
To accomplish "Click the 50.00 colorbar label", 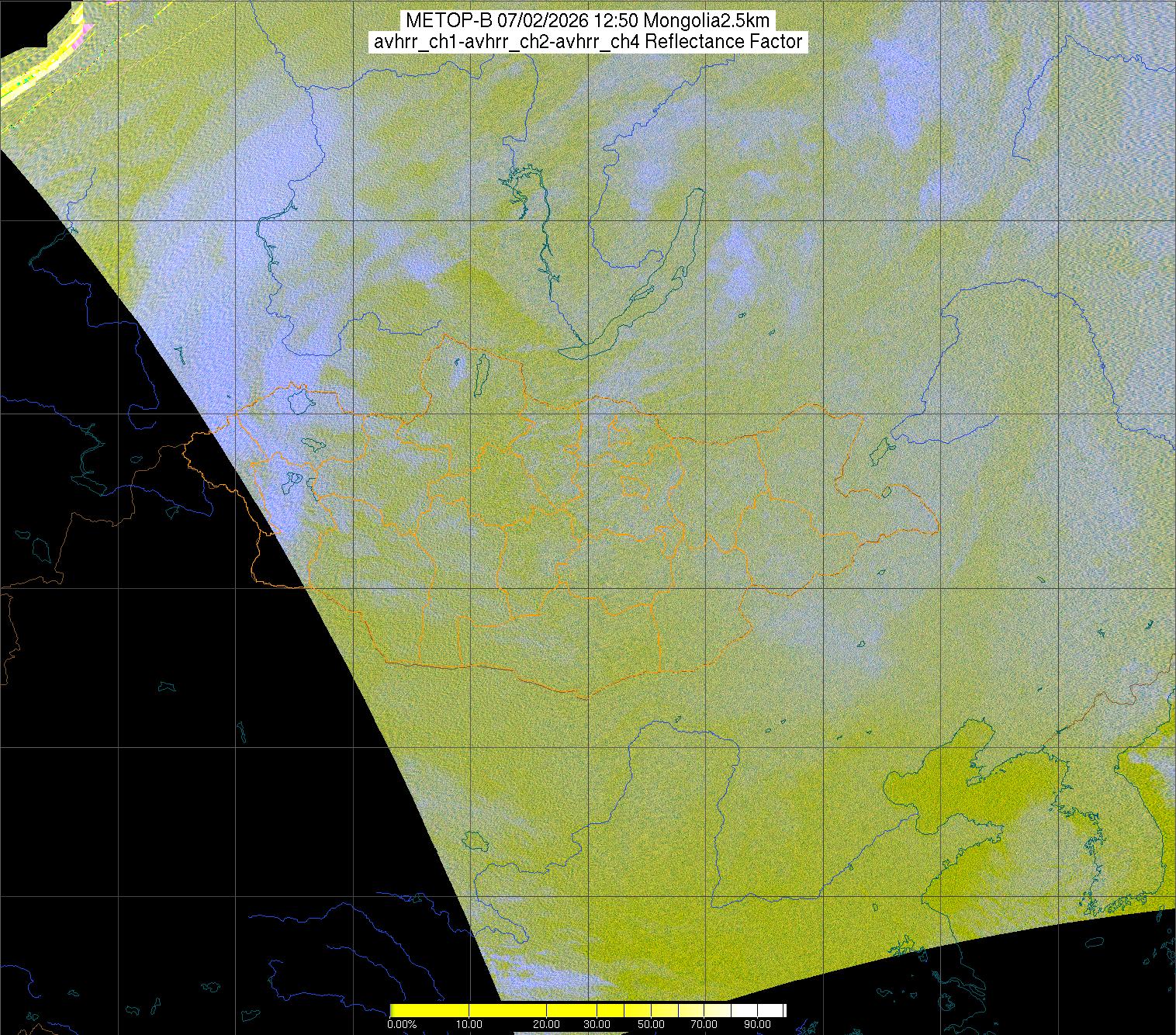I will (652, 1025).
